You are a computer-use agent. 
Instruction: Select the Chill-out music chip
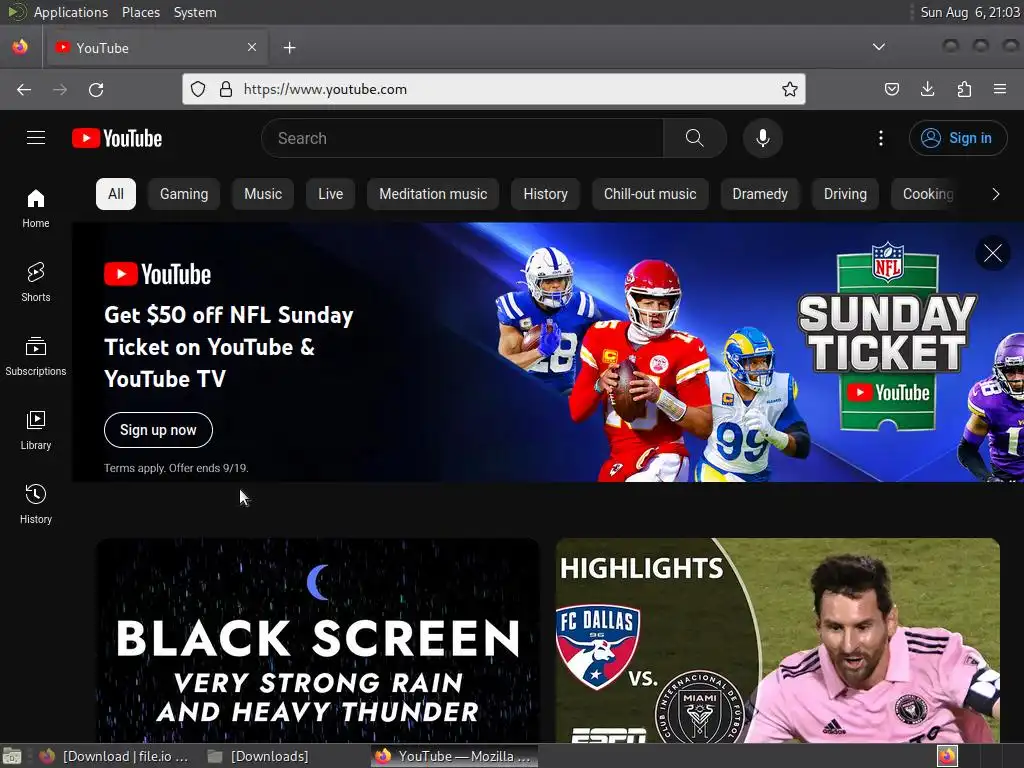[x=650, y=194]
